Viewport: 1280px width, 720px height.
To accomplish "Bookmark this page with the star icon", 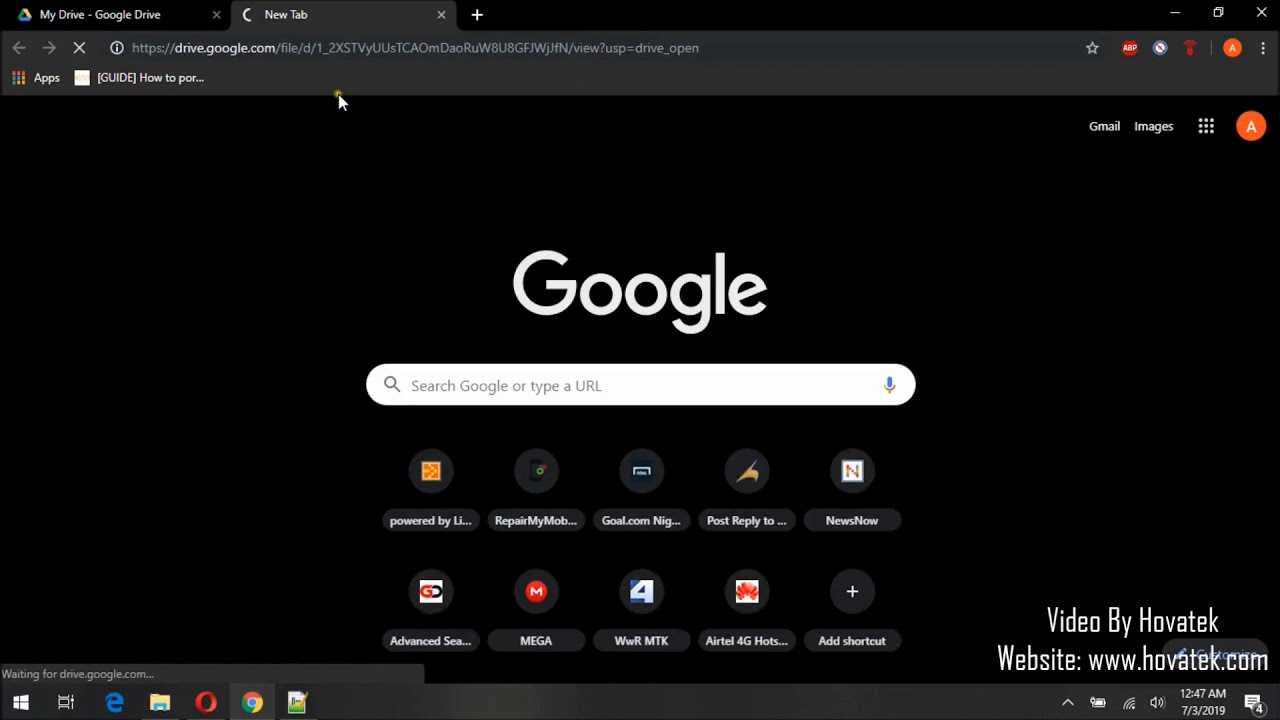I will (x=1092, y=48).
